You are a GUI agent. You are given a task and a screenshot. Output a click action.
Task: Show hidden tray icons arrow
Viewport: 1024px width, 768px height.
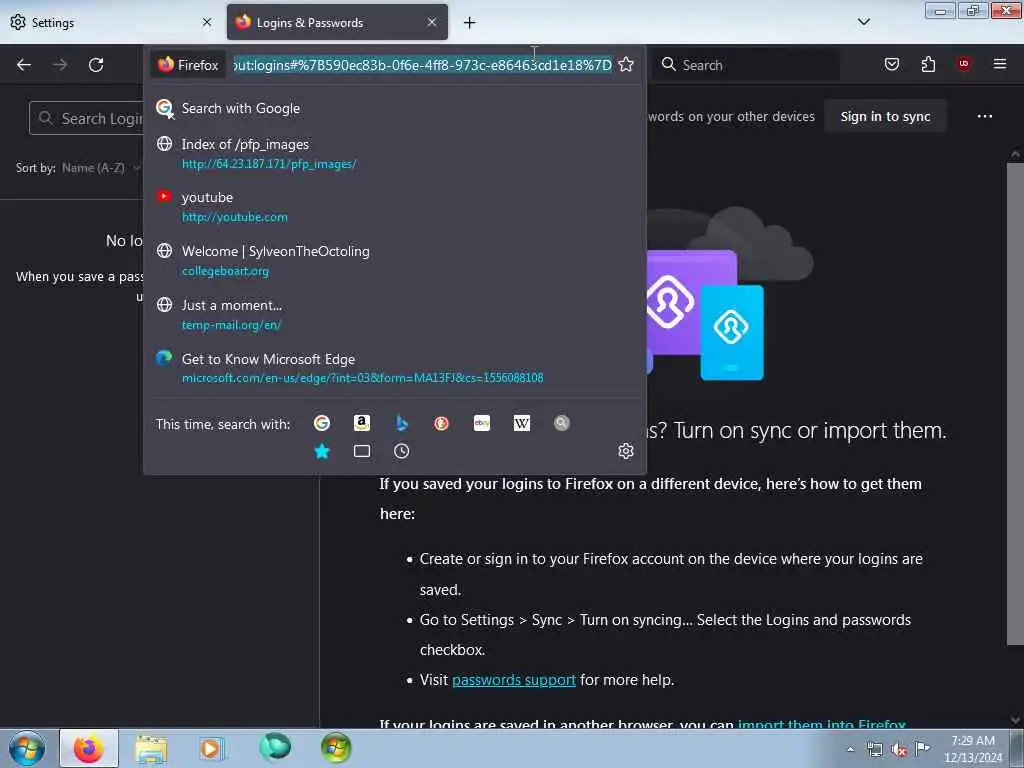point(850,749)
